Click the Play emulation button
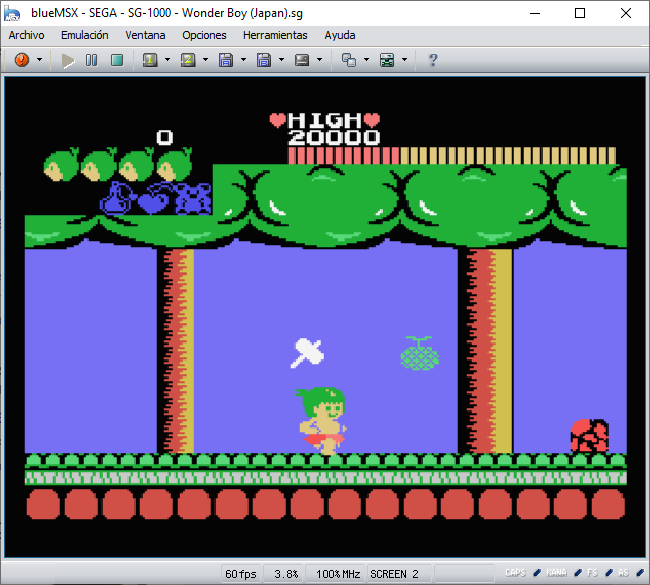 (x=68, y=61)
